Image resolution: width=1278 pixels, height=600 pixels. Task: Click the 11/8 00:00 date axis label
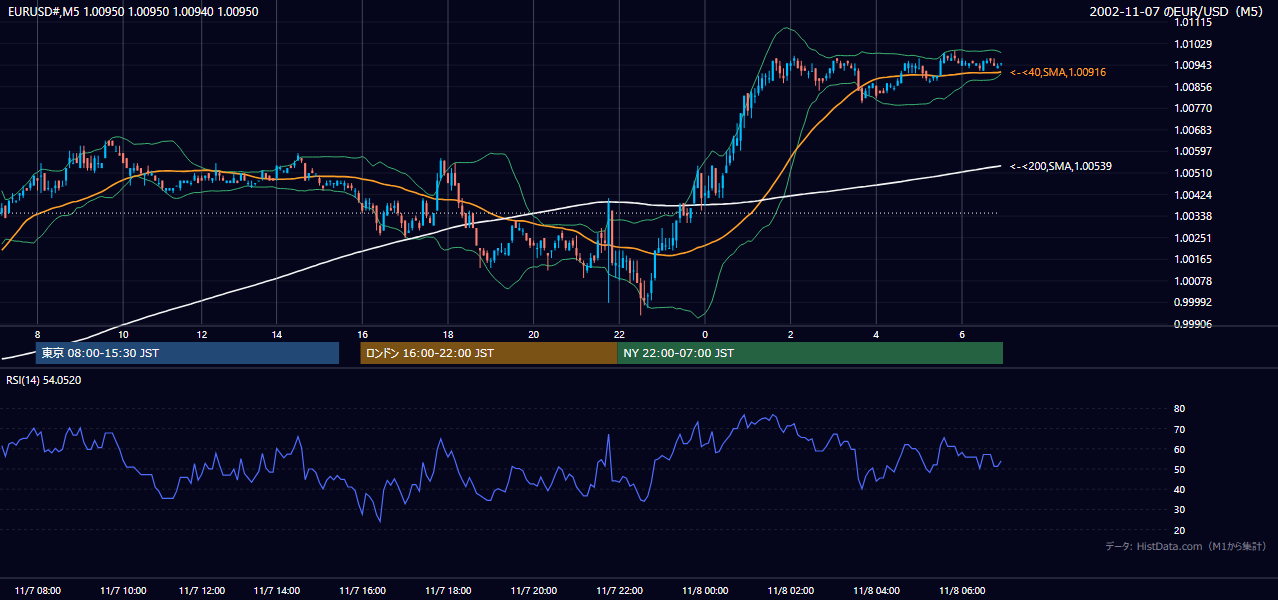click(x=705, y=591)
